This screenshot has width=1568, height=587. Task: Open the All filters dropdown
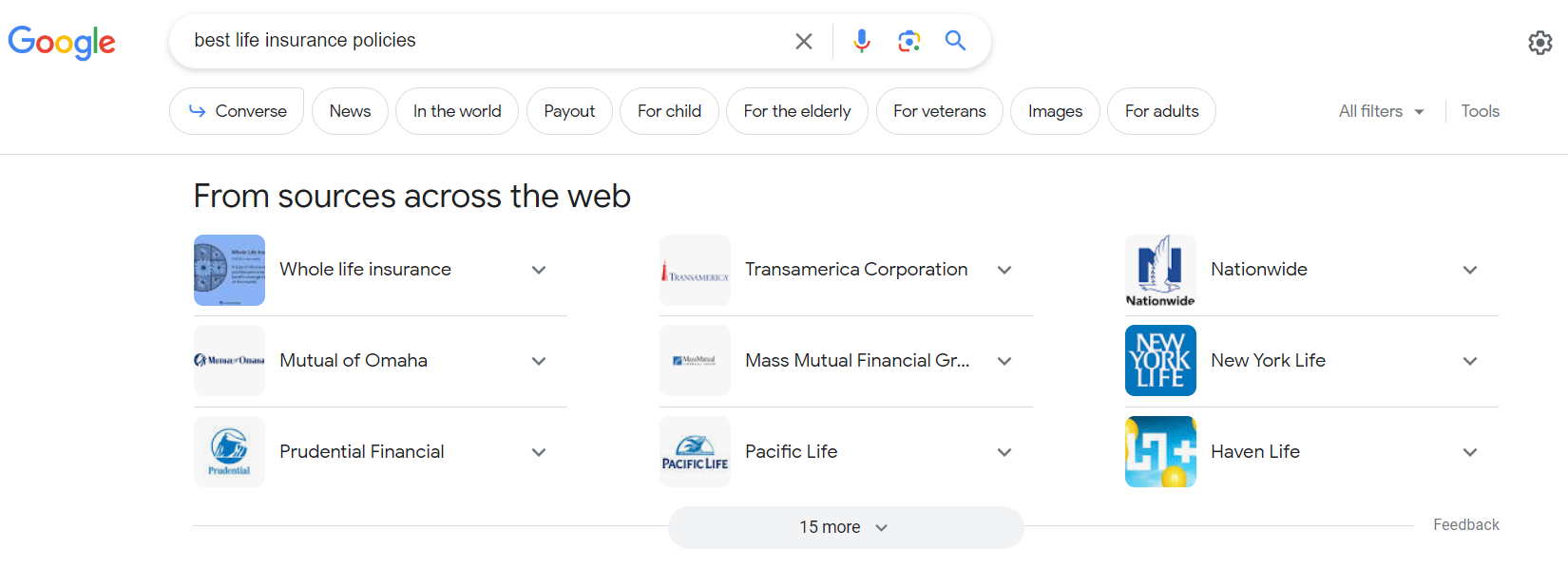tap(1381, 111)
